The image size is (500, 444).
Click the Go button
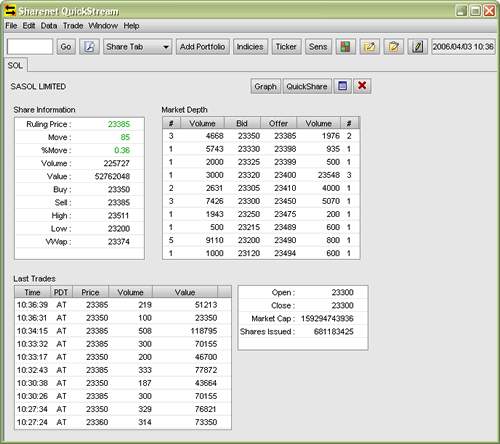point(66,47)
